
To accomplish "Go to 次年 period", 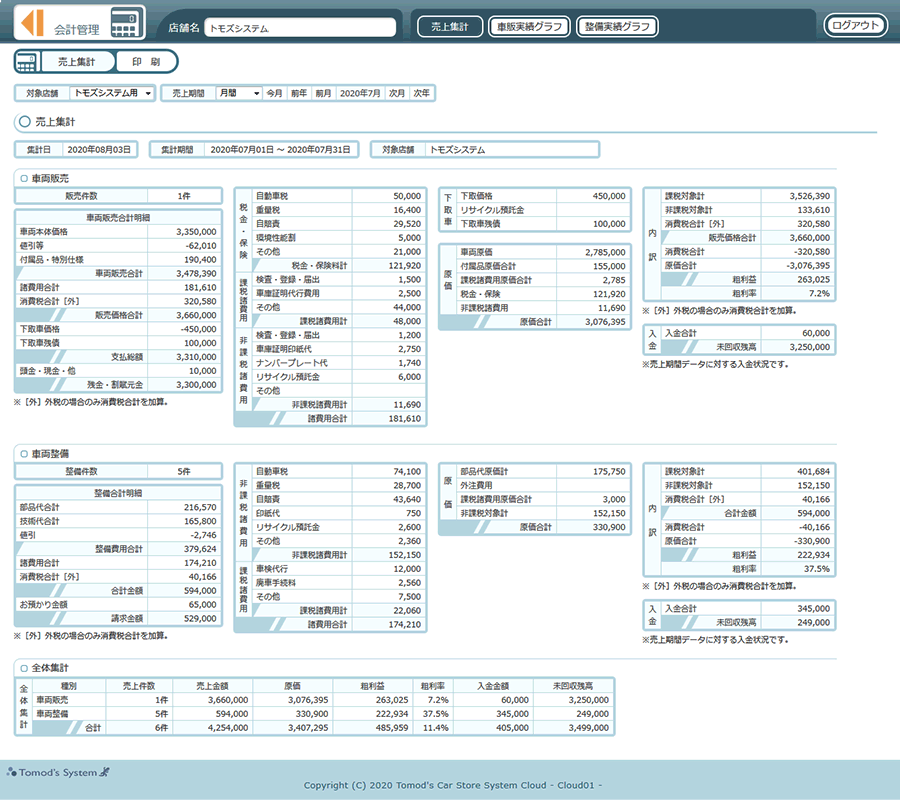I will pos(422,93).
